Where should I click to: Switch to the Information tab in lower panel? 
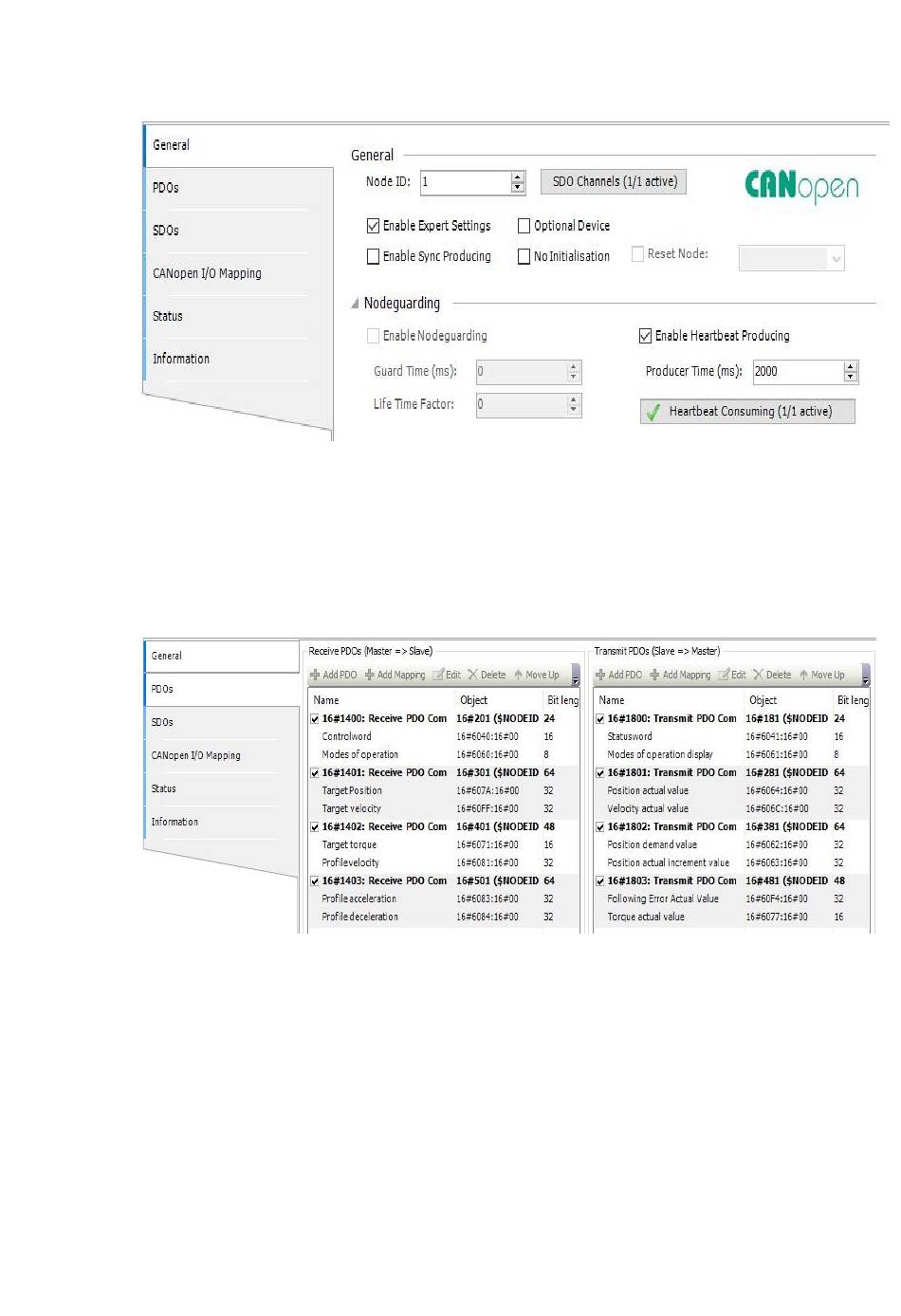(175, 822)
